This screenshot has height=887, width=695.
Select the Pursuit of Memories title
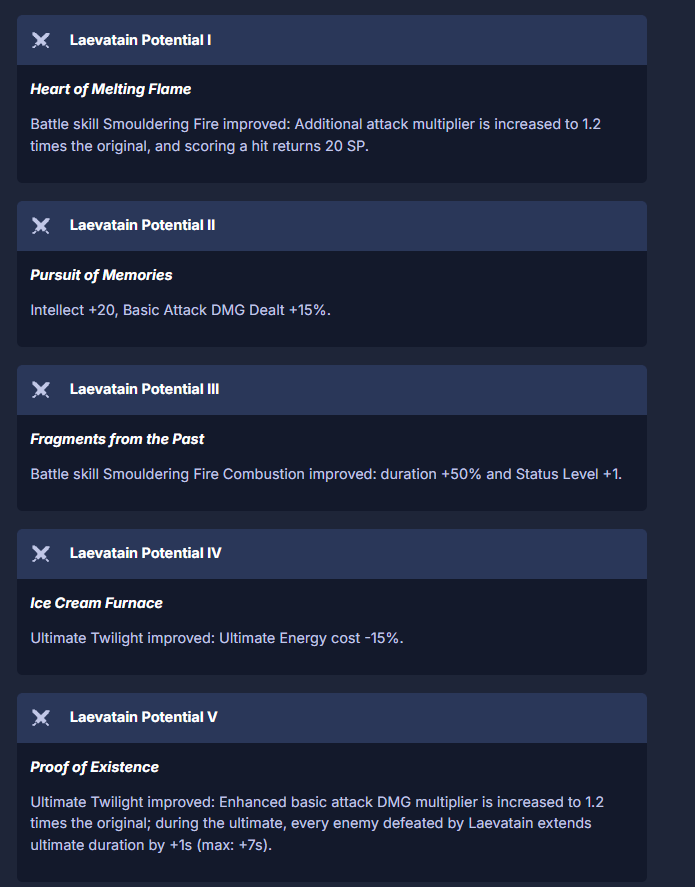coord(101,275)
